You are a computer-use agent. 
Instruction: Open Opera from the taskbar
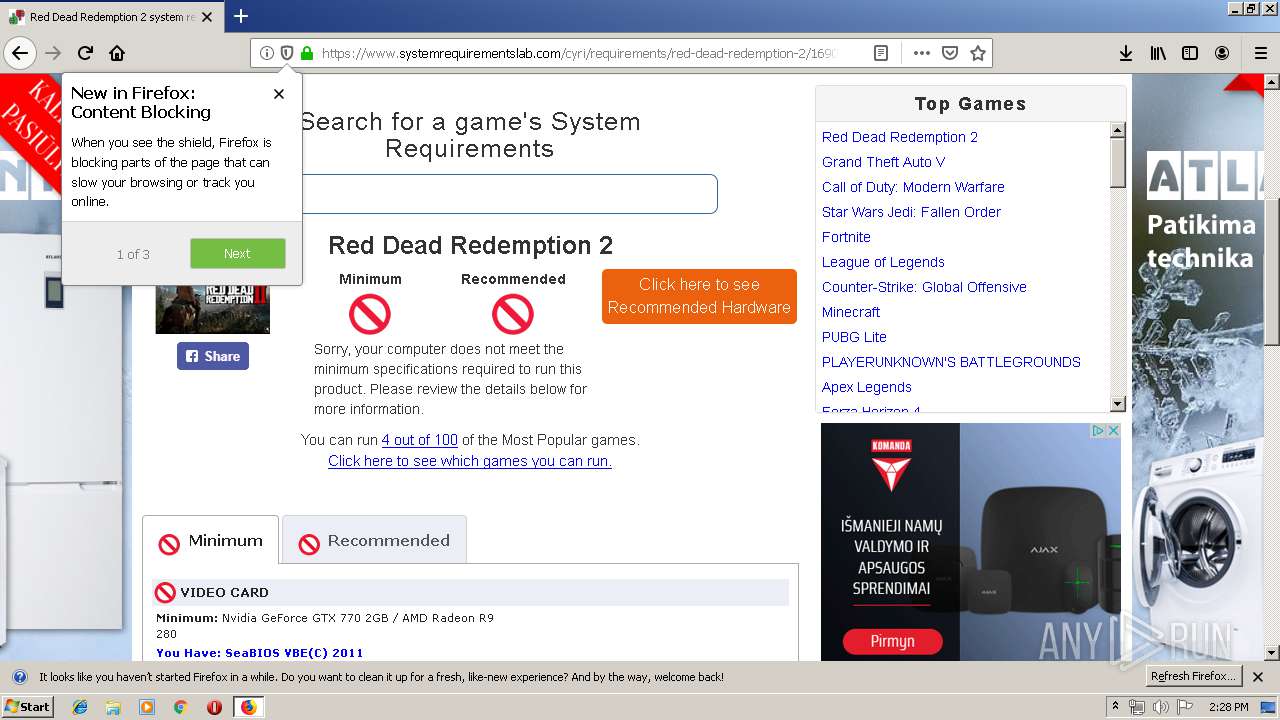pyautogui.click(x=214, y=707)
